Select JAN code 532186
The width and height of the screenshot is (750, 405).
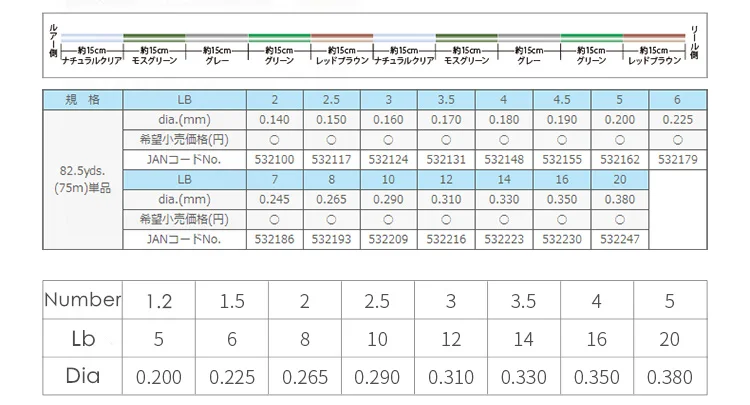(275, 239)
